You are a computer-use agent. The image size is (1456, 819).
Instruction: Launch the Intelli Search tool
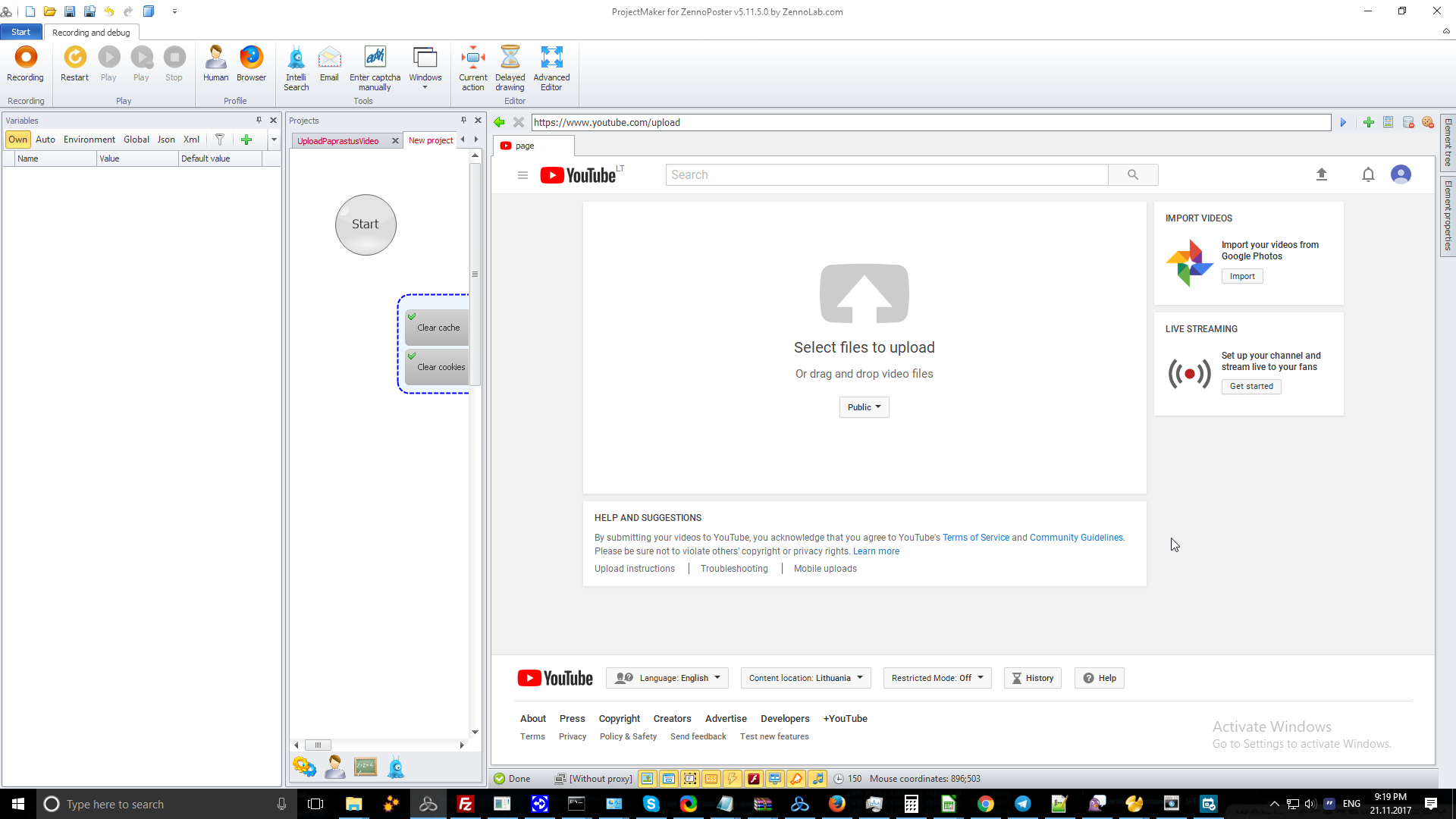pyautogui.click(x=296, y=68)
